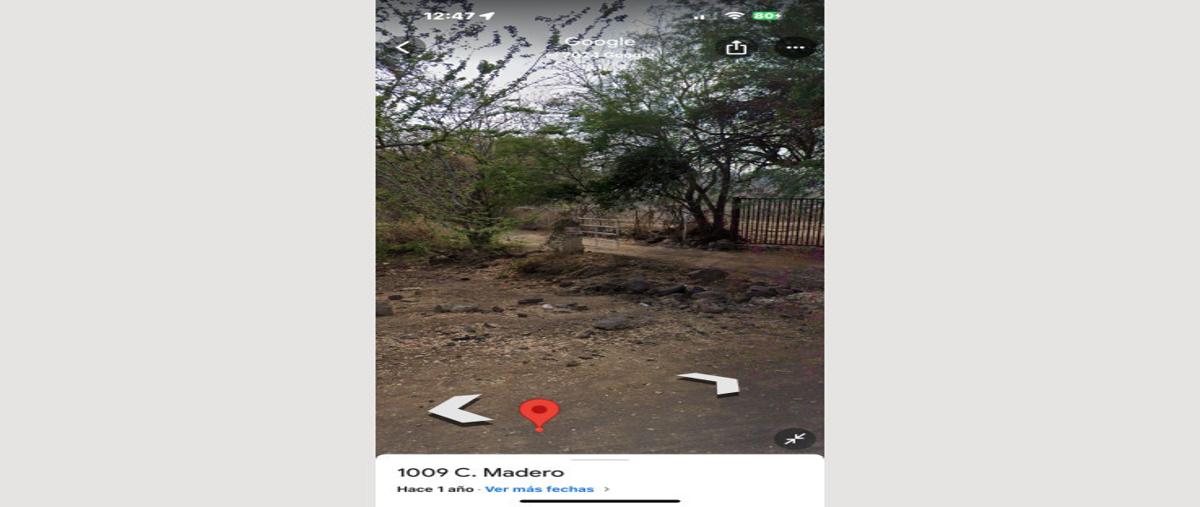Tap the metal fence in the street imagery

point(778,221)
